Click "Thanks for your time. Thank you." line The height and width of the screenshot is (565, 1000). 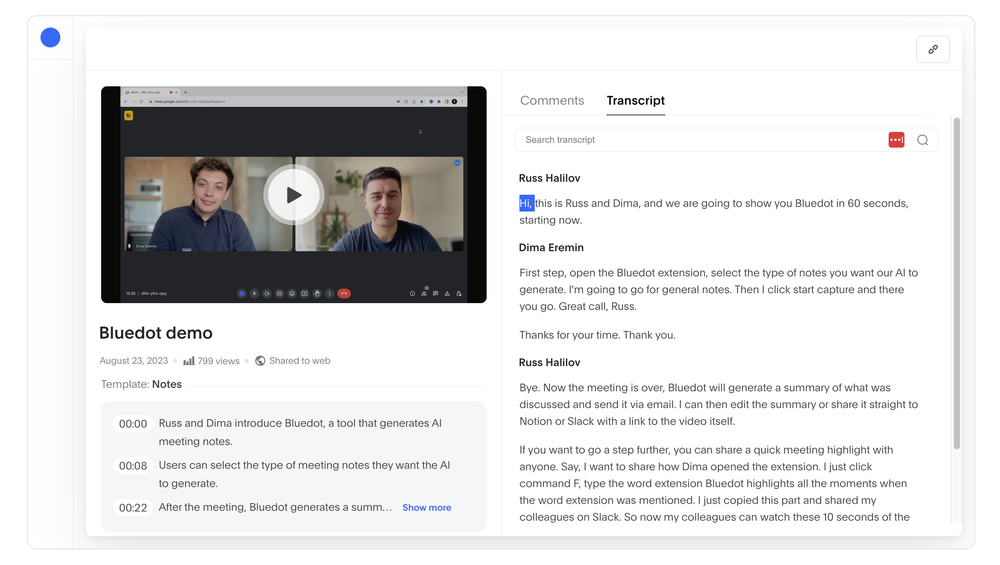[597, 335]
